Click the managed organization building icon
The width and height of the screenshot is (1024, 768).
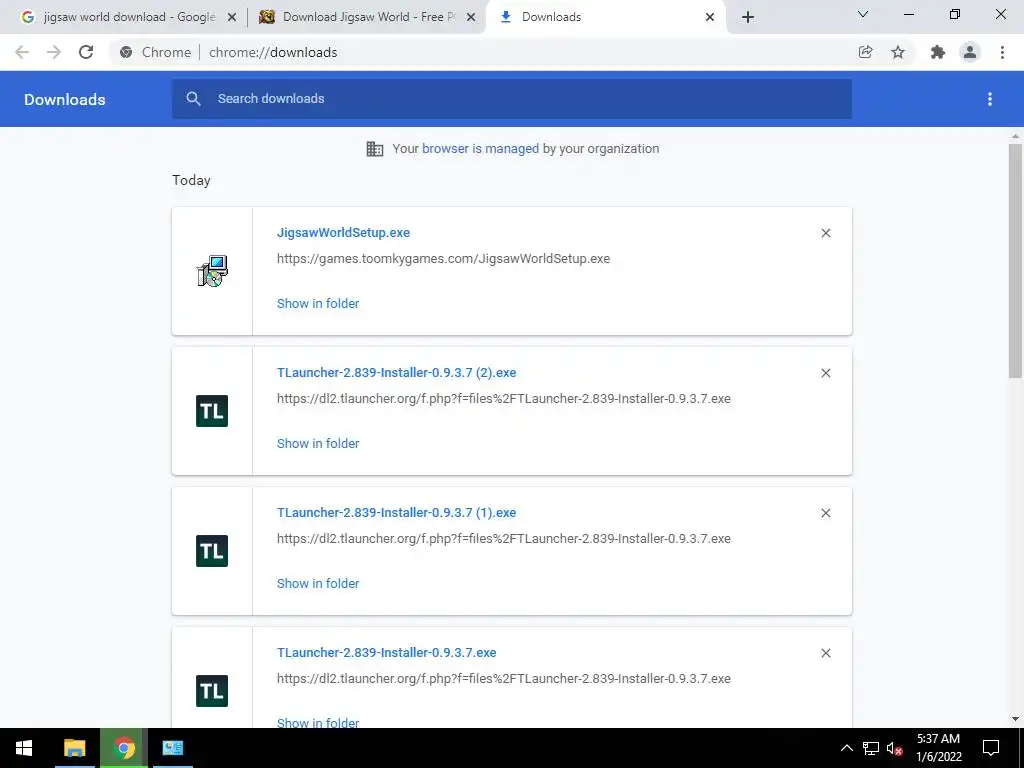coord(375,149)
